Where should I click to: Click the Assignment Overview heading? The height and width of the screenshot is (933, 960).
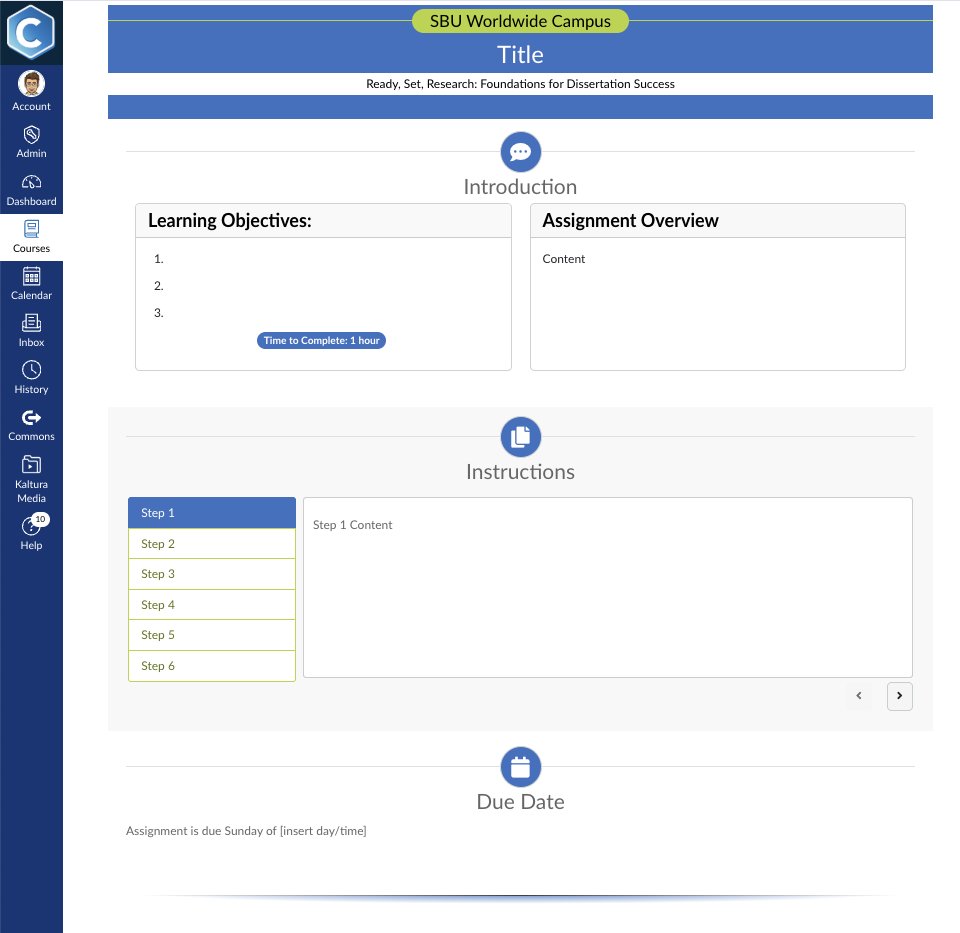point(630,220)
